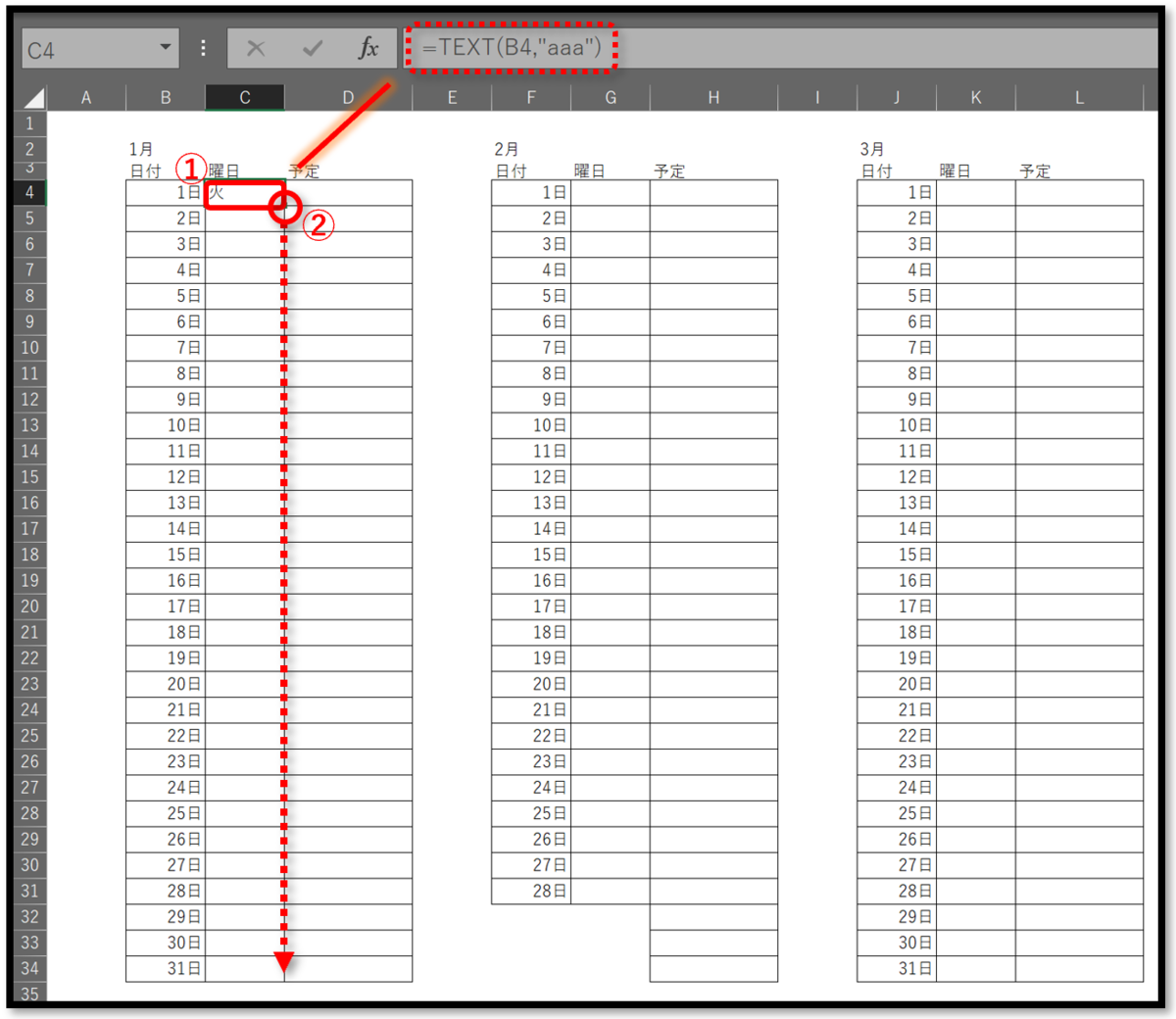
Task: Select row 31 header
Action: point(30,891)
